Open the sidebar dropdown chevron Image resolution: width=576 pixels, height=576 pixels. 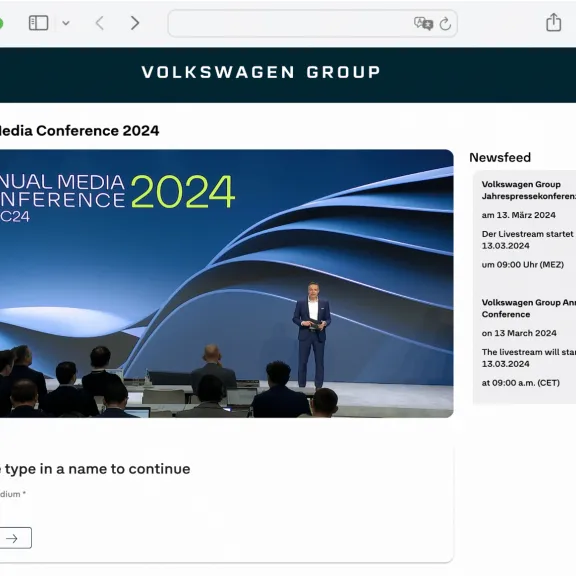point(66,23)
